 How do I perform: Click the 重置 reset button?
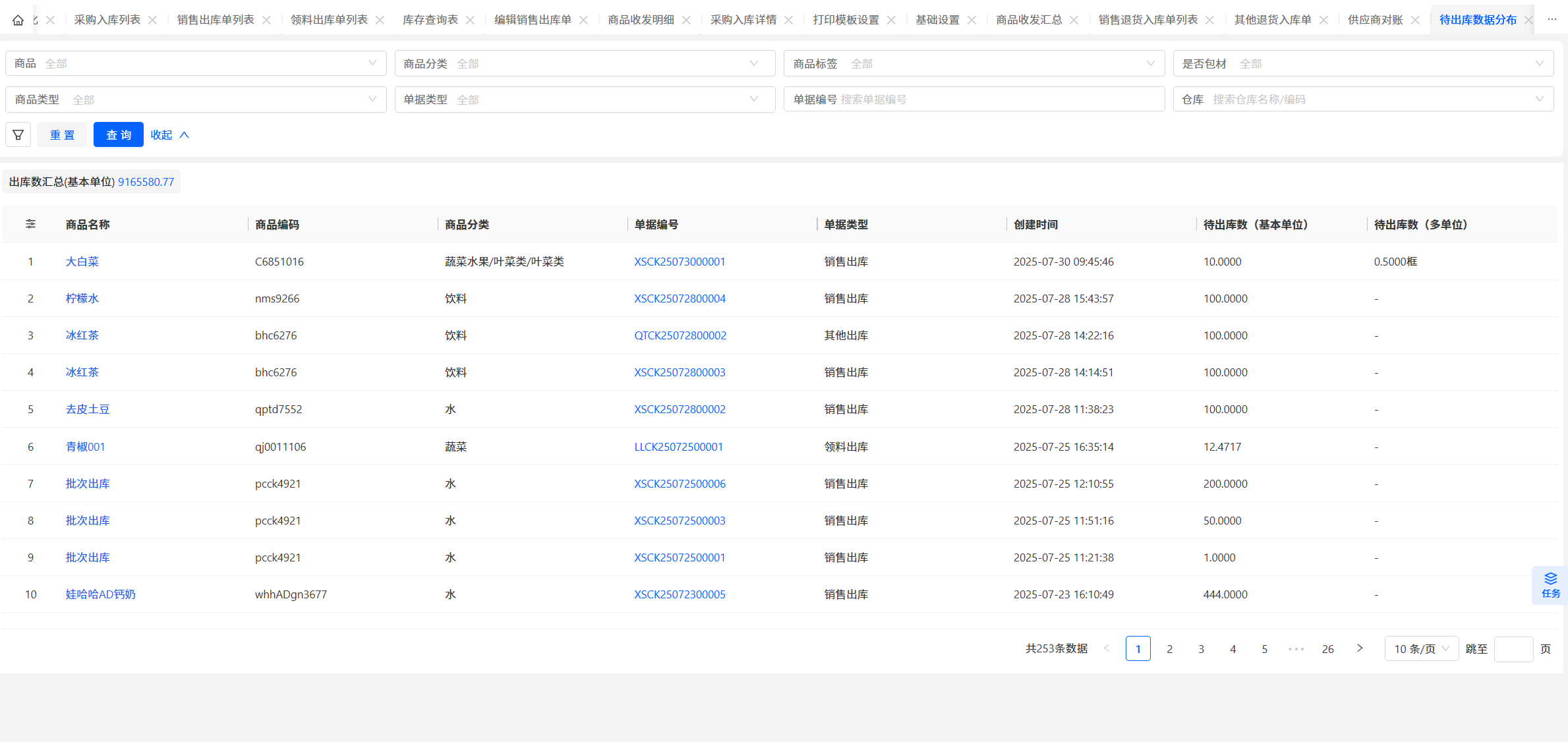tap(62, 134)
